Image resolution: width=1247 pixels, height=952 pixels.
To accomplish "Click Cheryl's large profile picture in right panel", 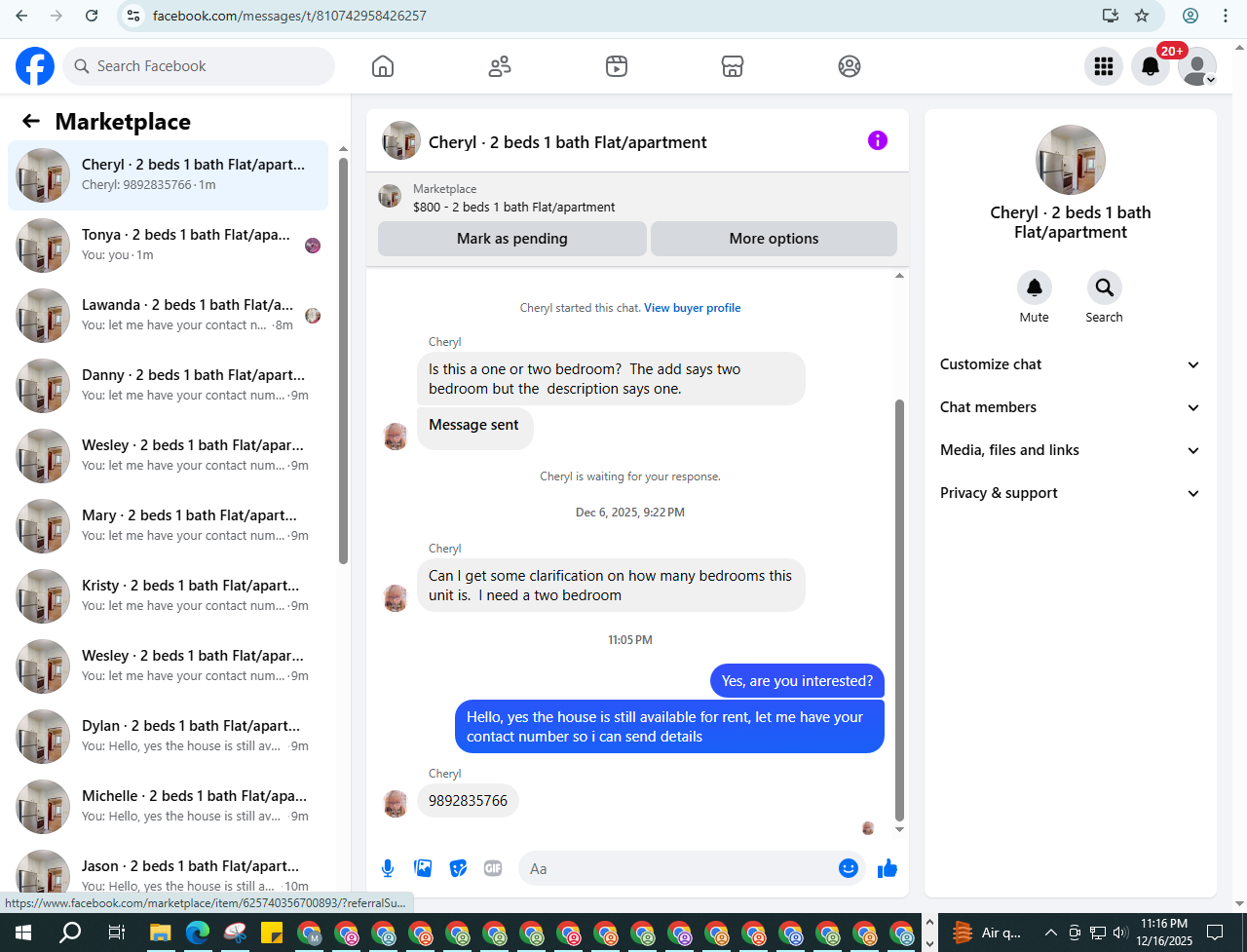I will (1071, 160).
